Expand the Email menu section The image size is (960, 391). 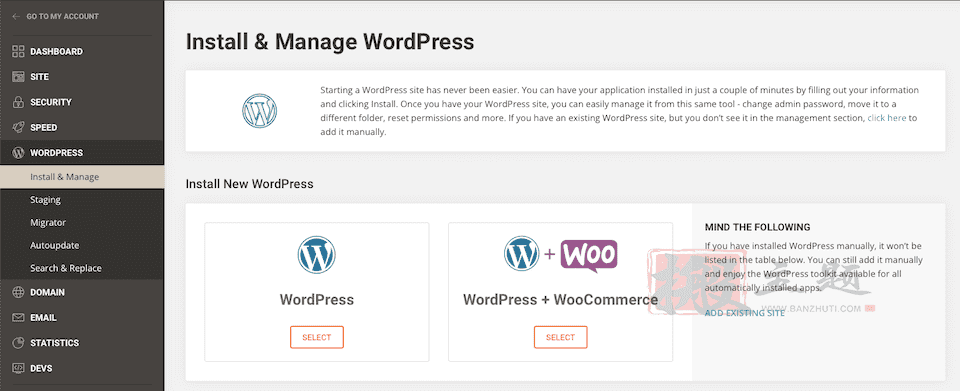point(82,318)
